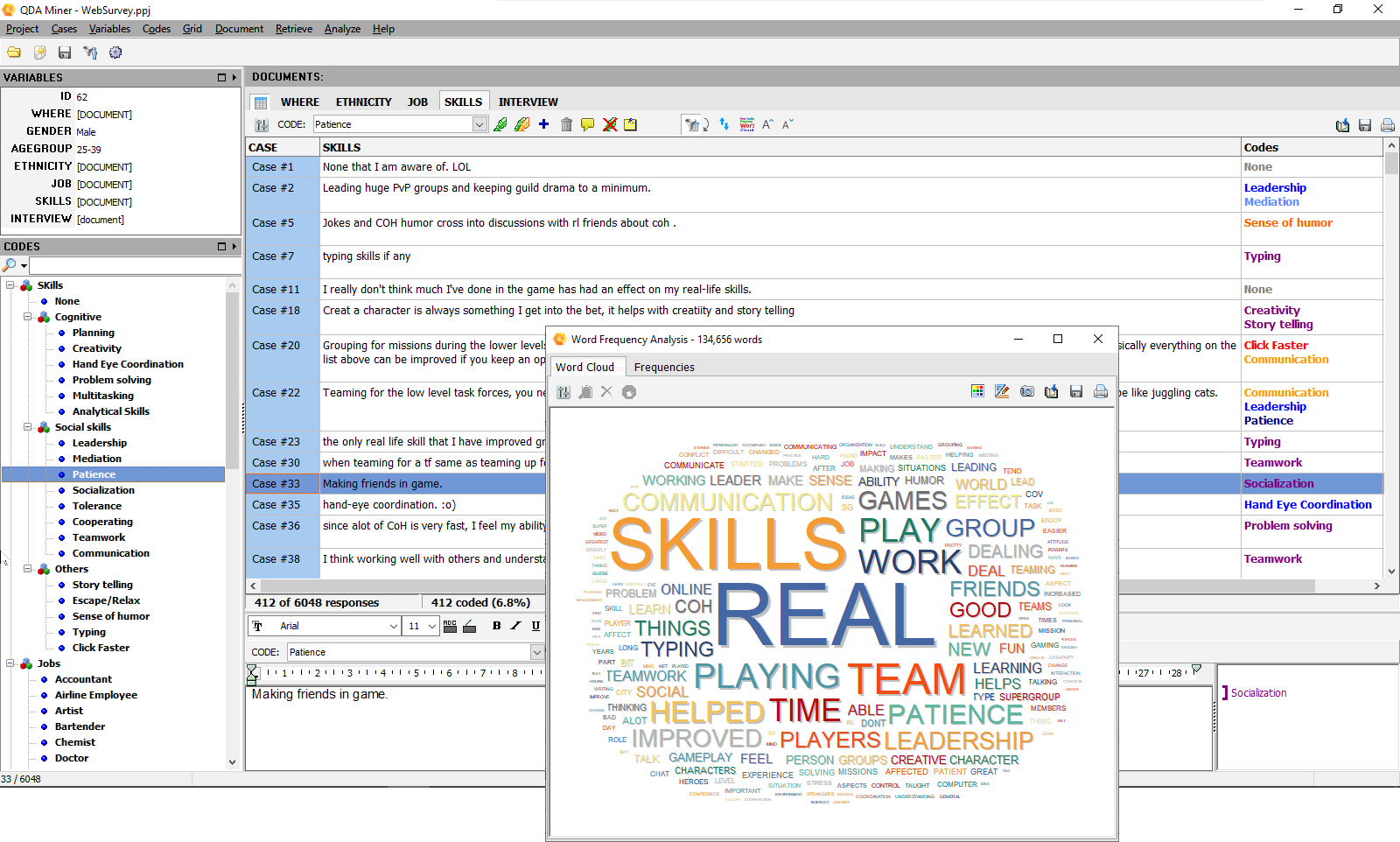Click the Hand Eye Coordination code link
This screenshot has width=1400, height=842.
[x=1307, y=505]
